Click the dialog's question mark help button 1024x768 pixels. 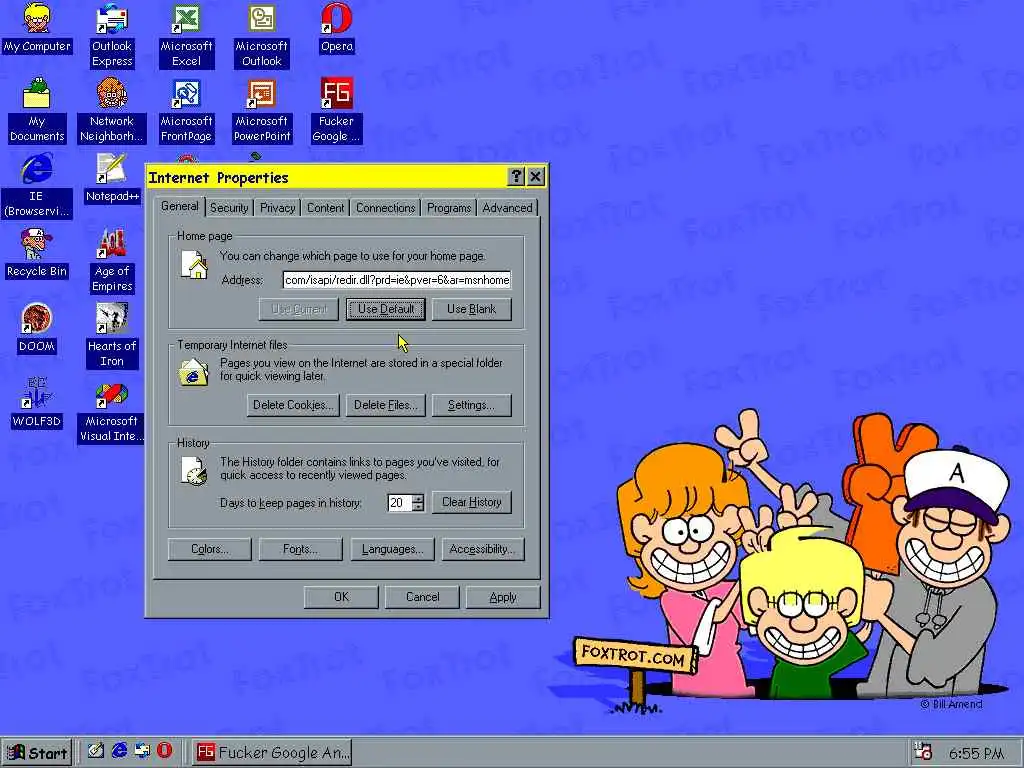[x=516, y=176]
